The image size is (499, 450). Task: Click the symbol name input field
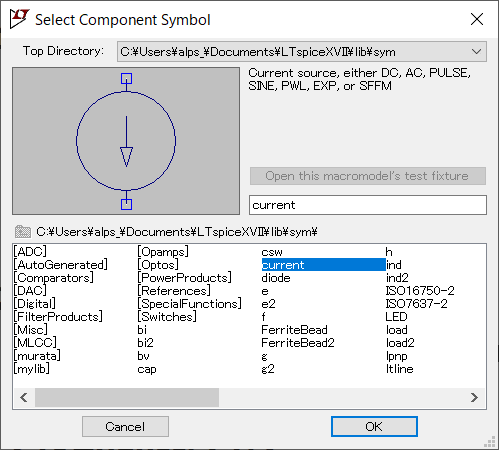click(368, 205)
